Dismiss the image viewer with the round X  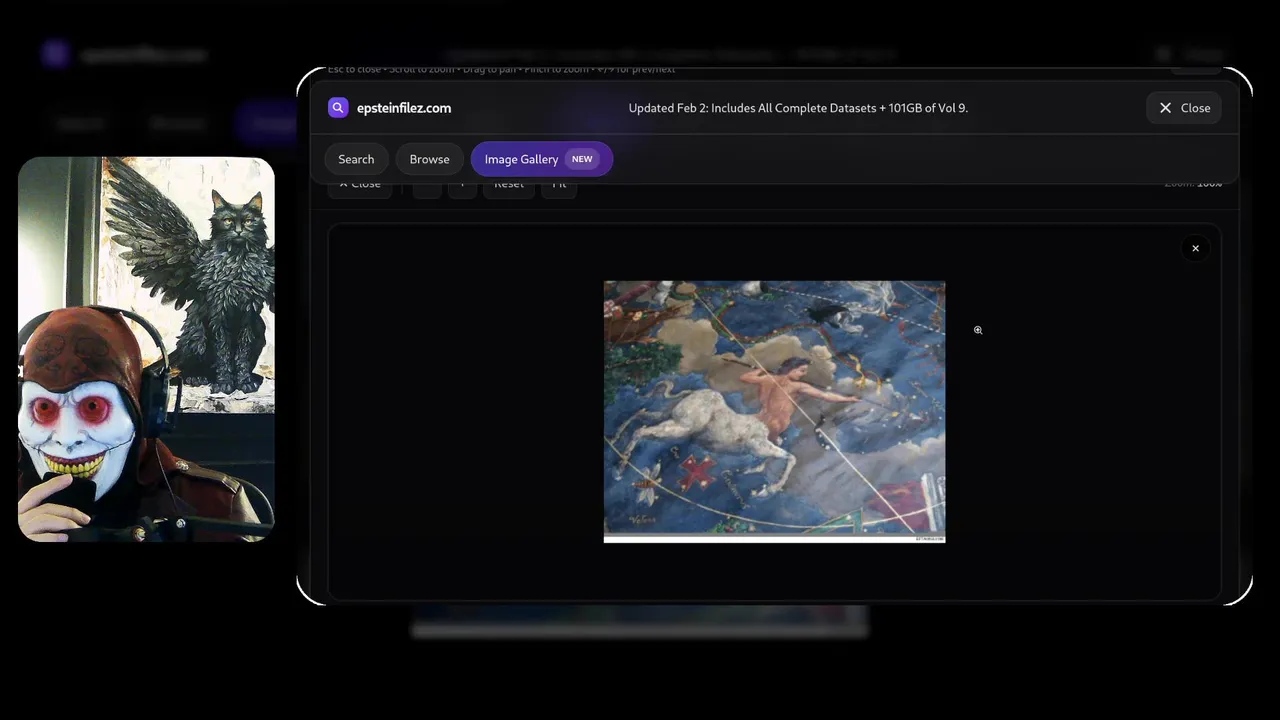(1195, 248)
